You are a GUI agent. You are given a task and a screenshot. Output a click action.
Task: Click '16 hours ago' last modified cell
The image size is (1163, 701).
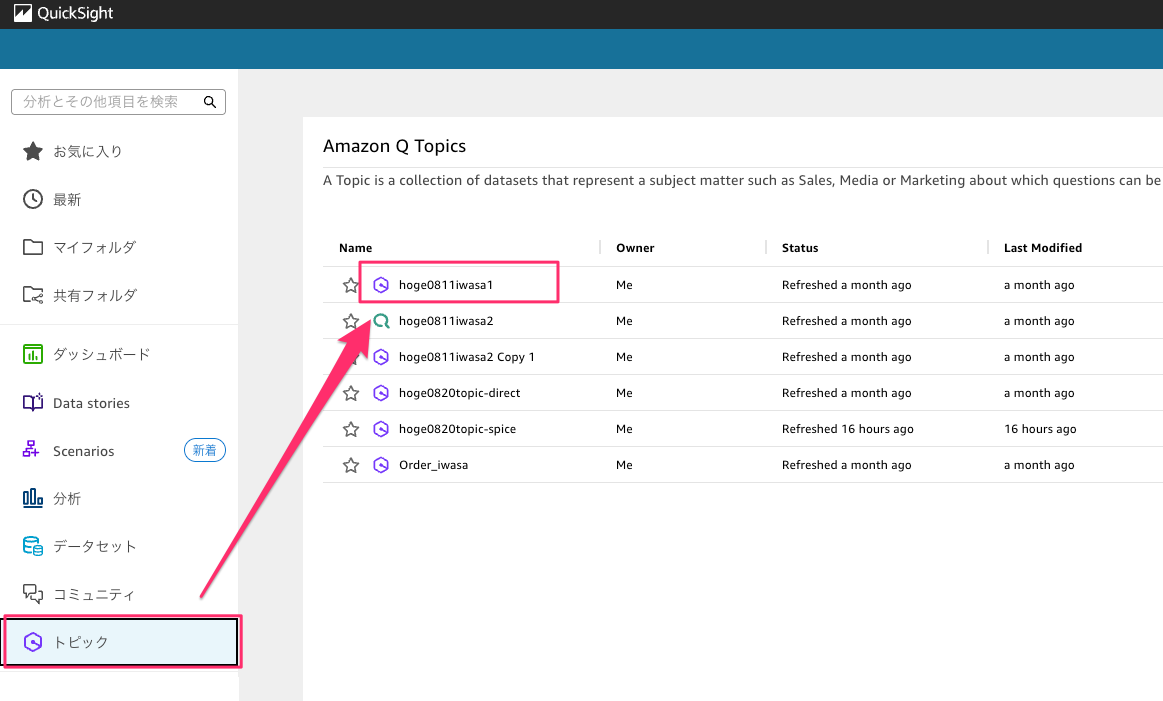1040,429
